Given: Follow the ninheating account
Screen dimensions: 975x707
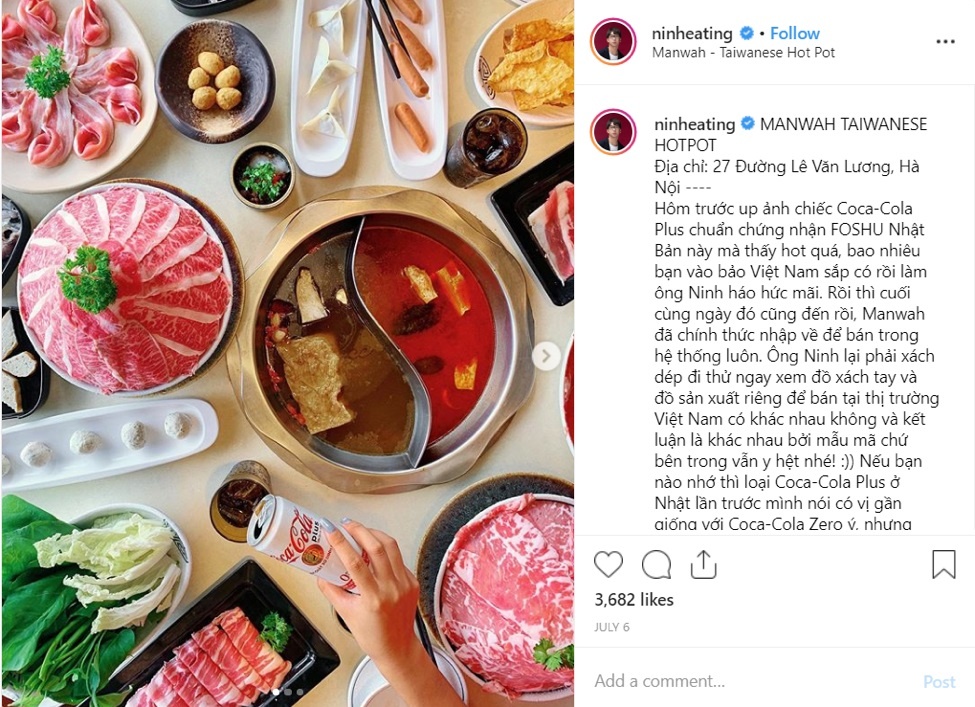Looking at the screenshot, I should [795, 33].
